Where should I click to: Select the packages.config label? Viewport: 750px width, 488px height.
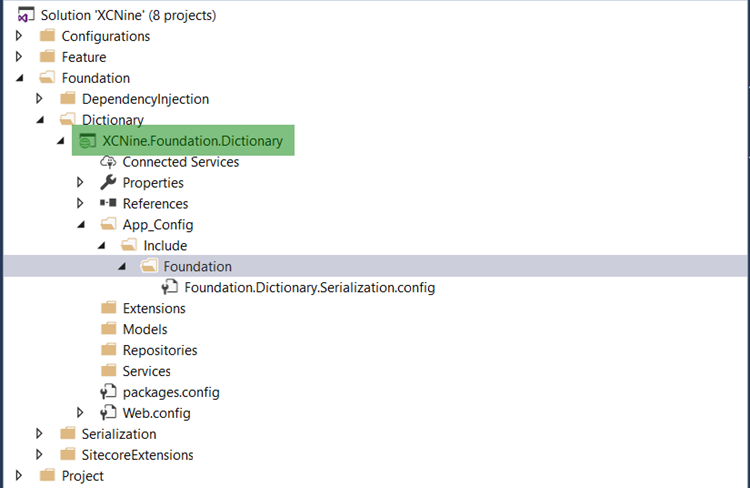pyautogui.click(x=171, y=392)
